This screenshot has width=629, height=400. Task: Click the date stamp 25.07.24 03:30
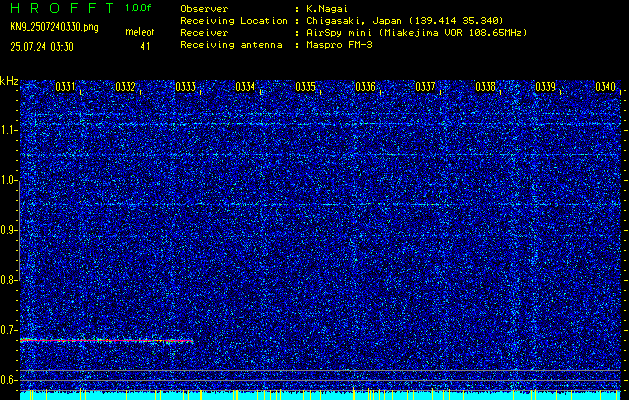point(42,47)
